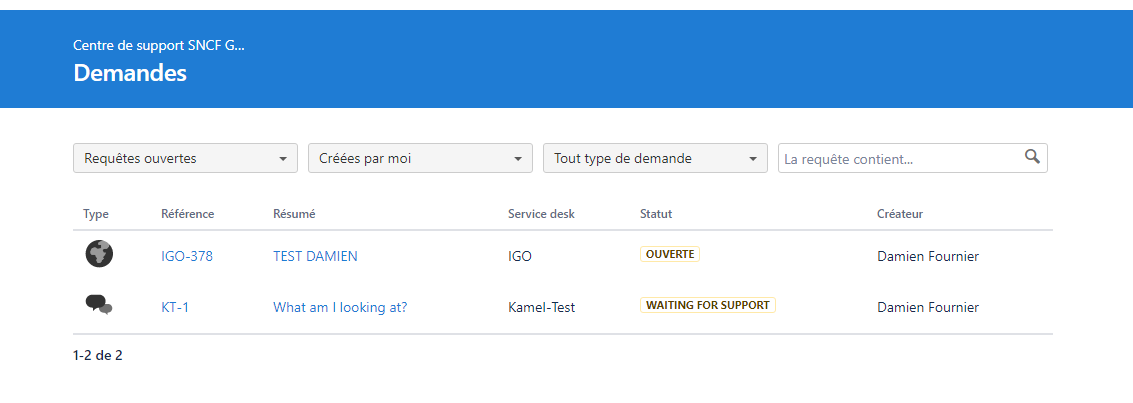This screenshot has height=403, width=1133.
Task: Click the 1-2 de 2 pagination text
Action: pos(98,355)
